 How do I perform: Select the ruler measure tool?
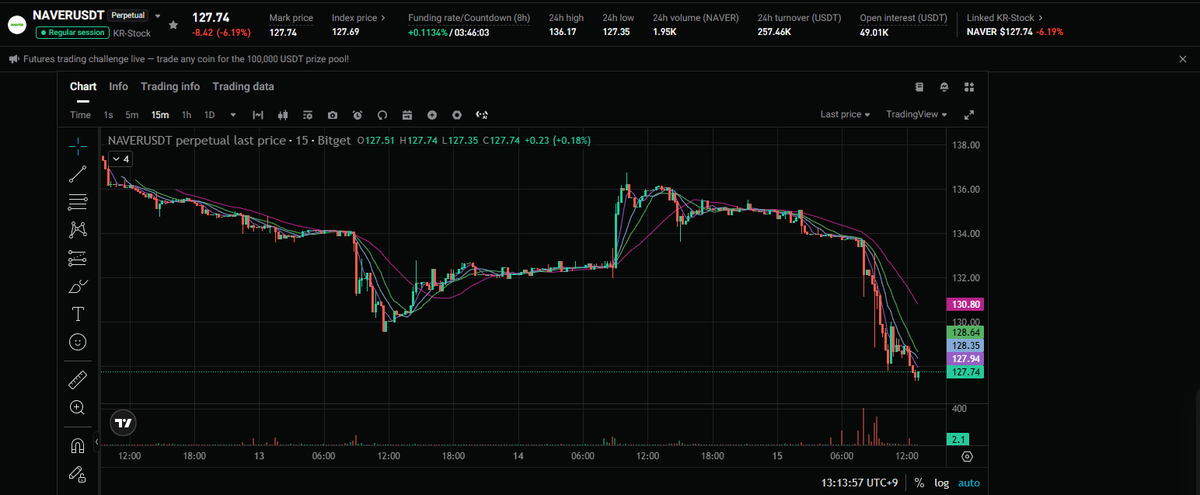pyautogui.click(x=78, y=380)
